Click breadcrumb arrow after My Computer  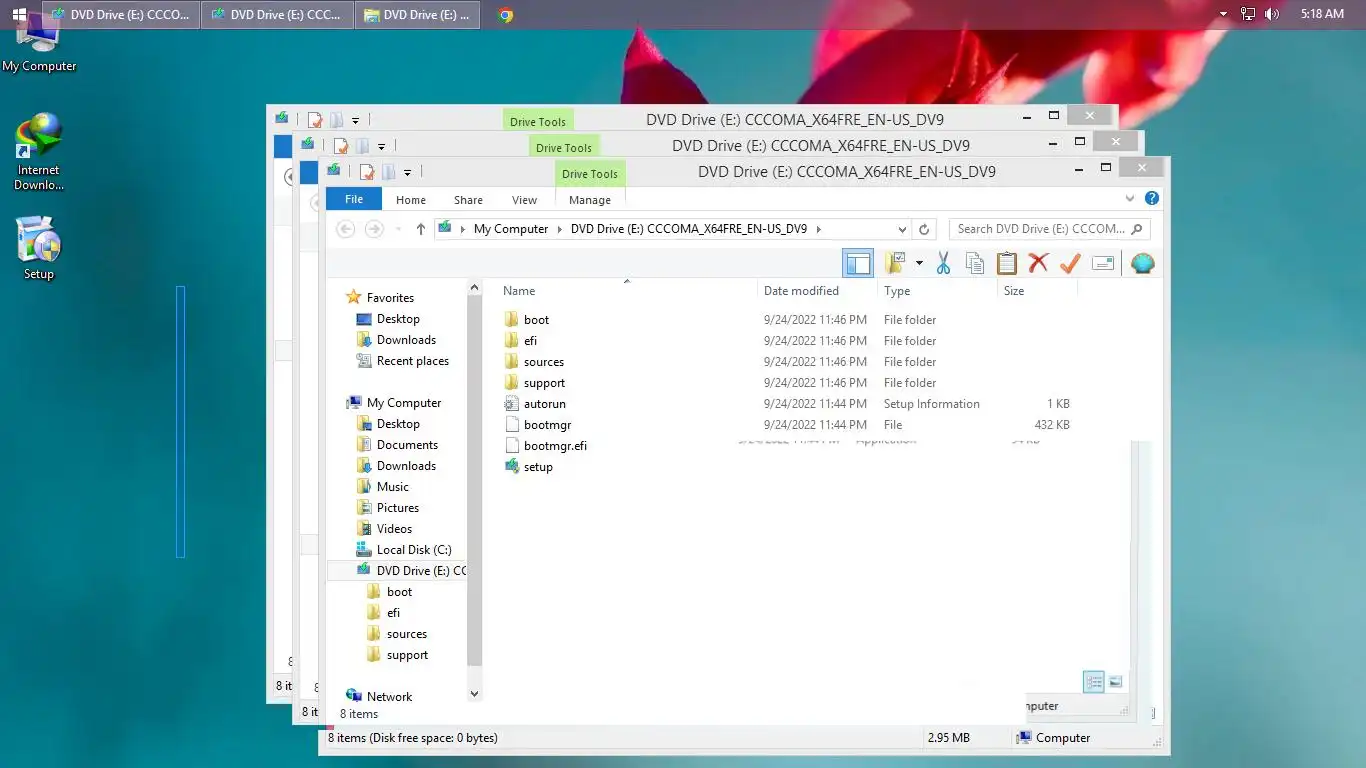click(560, 229)
